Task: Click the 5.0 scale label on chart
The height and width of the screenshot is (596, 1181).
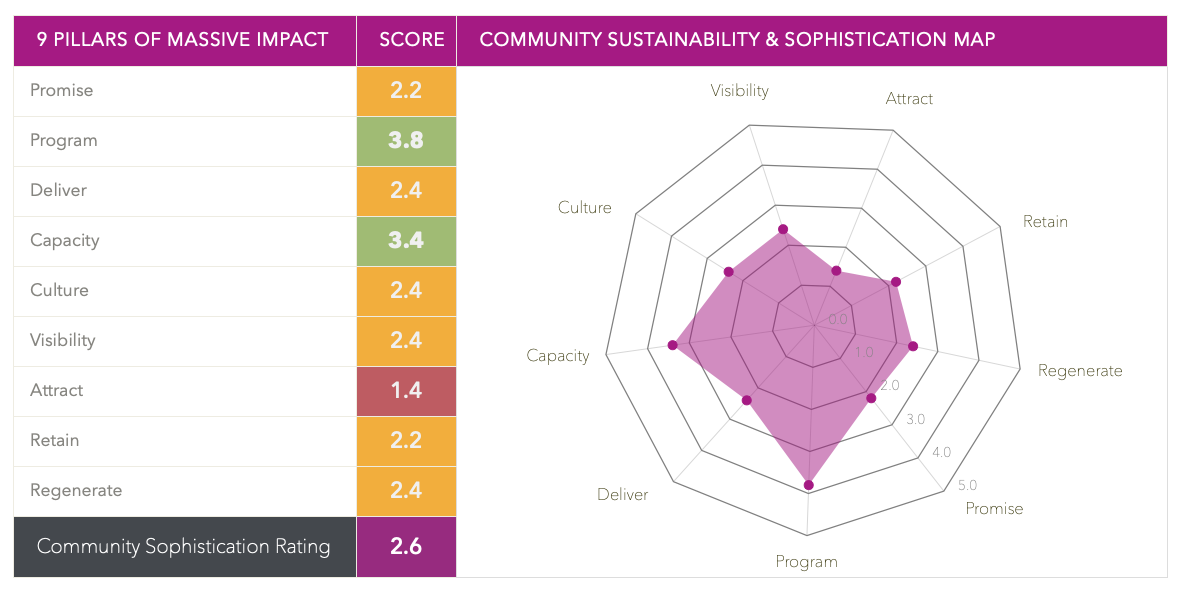Action: (x=967, y=485)
